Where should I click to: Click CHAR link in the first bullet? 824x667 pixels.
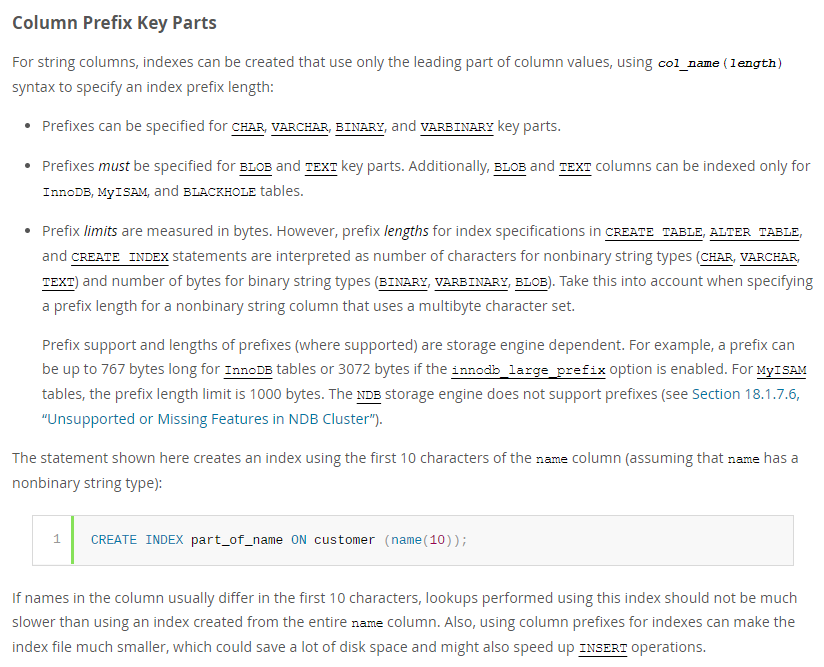(x=247, y=127)
